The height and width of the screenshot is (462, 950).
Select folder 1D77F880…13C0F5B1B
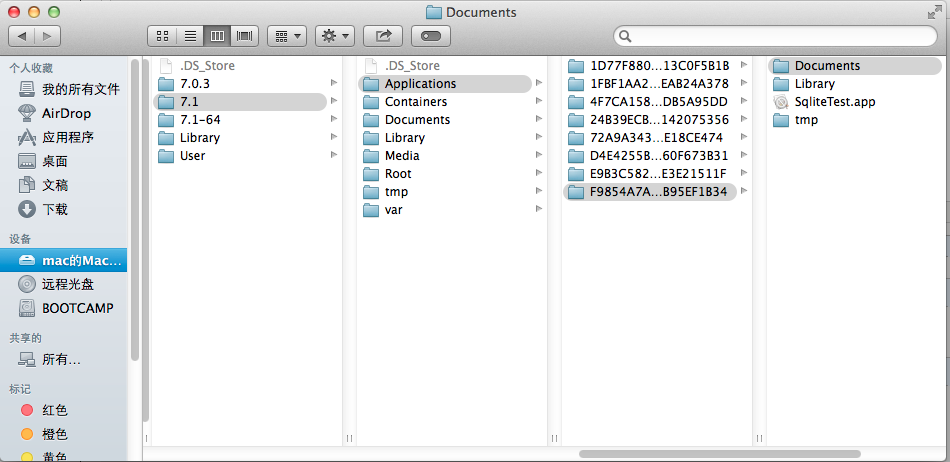[652, 65]
